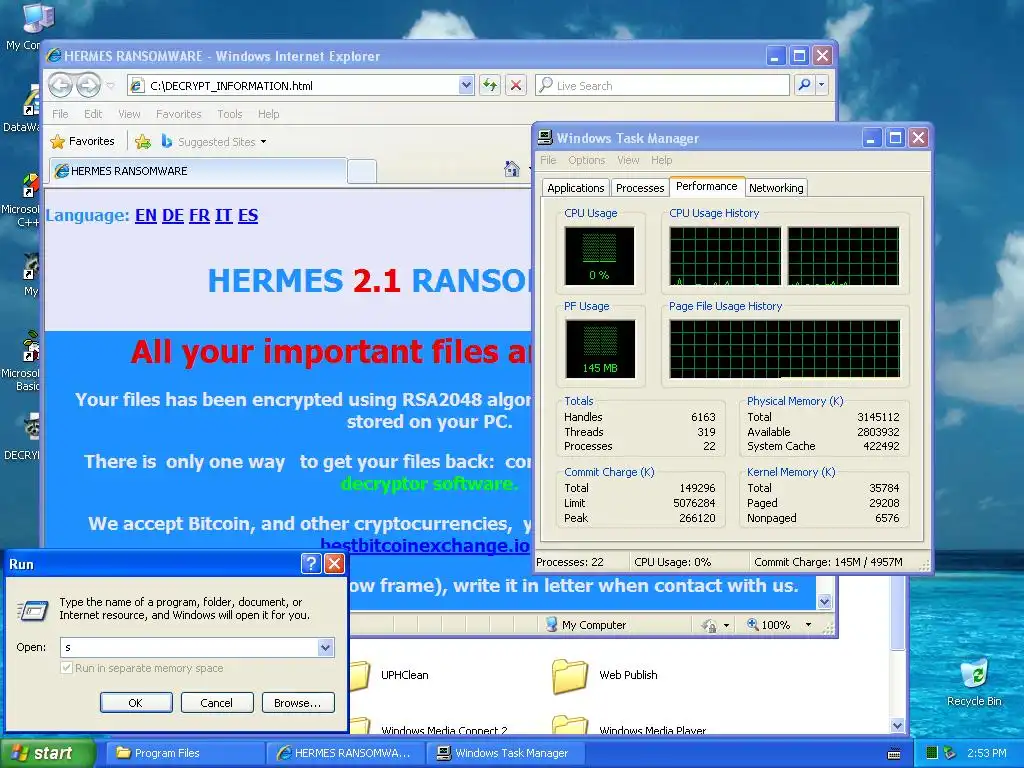Click the Run dialog Open text field
The height and width of the screenshot is (768, 1024).
189,647
